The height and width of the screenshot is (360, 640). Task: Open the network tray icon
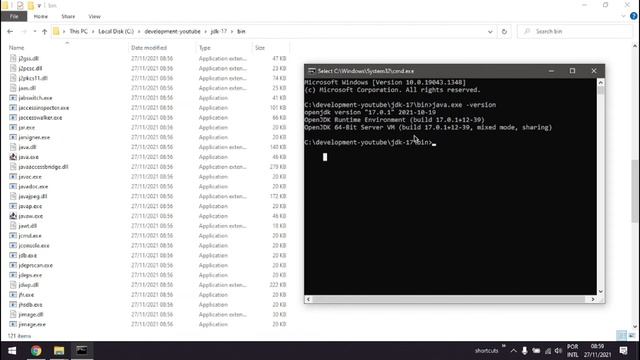point(548,351)
